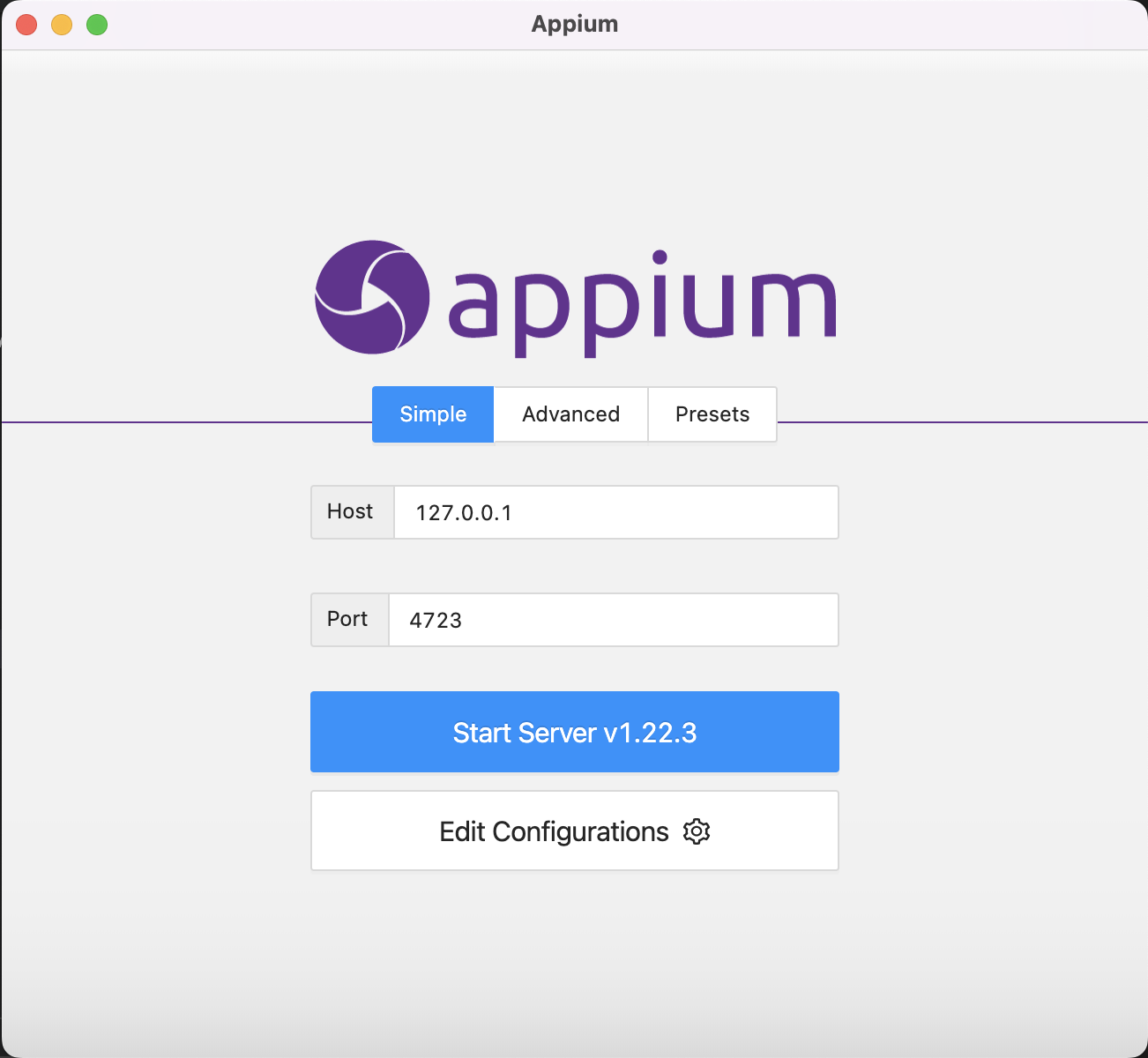Click the Host label

350,511
